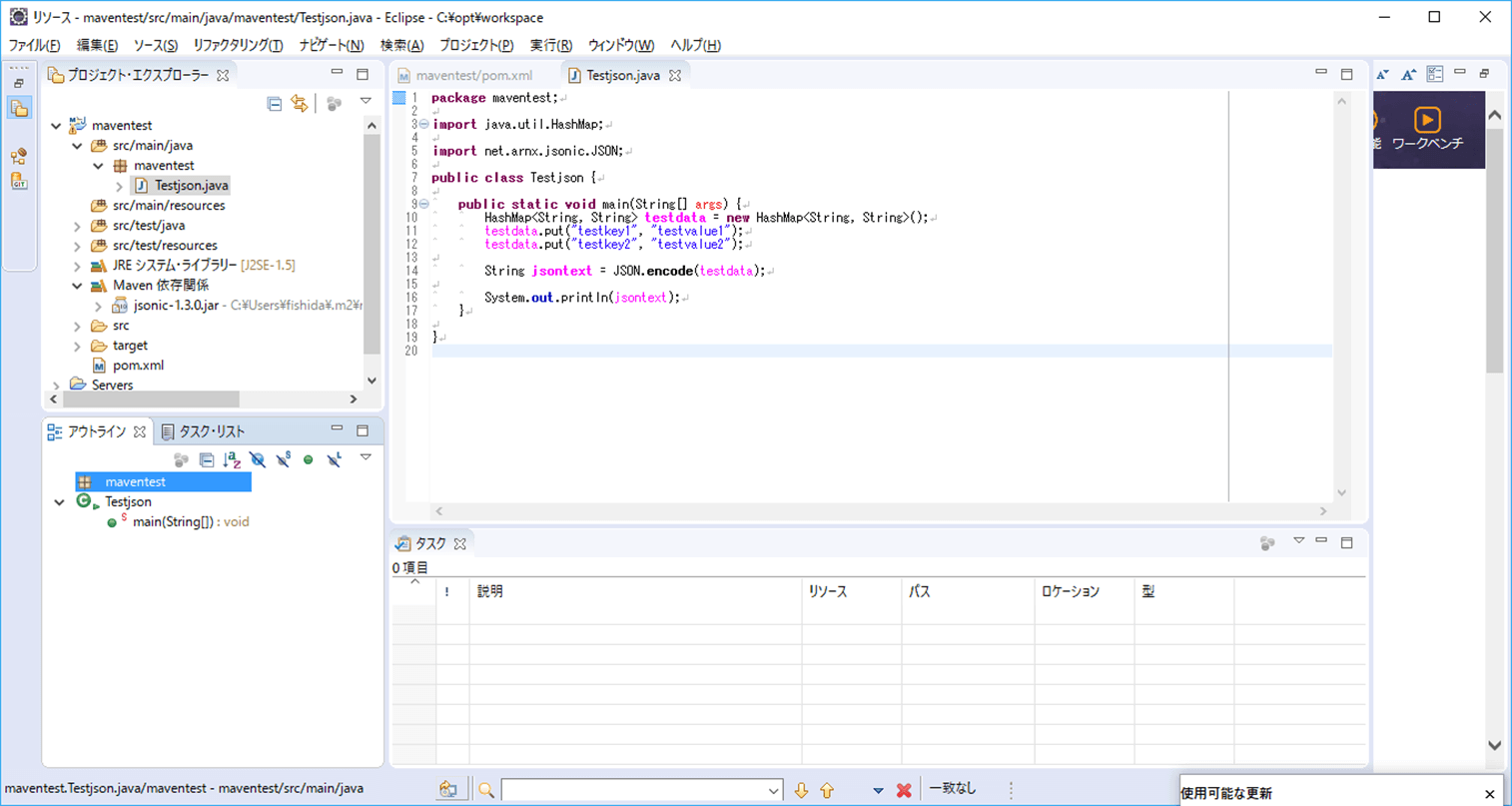Image resolution: width=1512 pixels, height=806 pixels.
Task: Increase font size in right panel
Action: pos(1409,75)
